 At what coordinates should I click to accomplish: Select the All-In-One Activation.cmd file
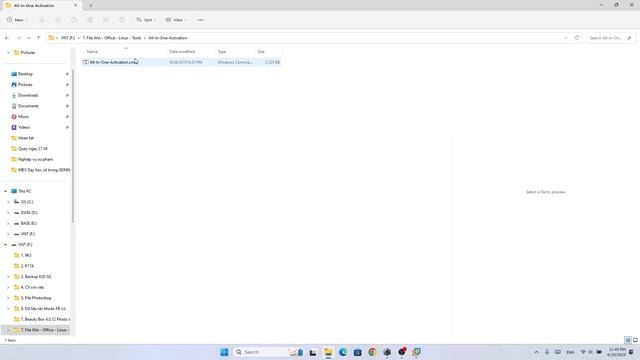181,62
